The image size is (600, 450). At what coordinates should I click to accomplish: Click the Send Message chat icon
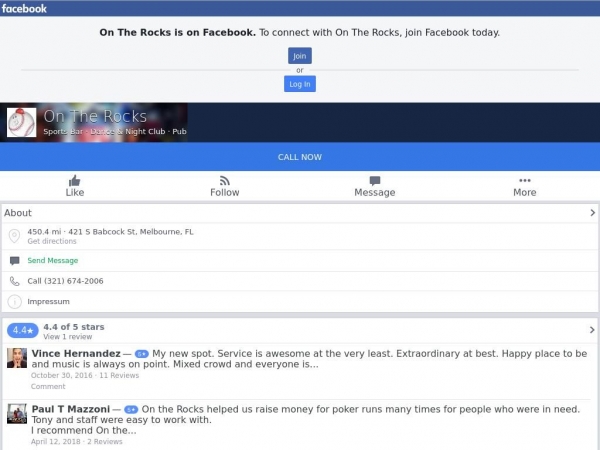pyautogui.click(x=15, y=261)
